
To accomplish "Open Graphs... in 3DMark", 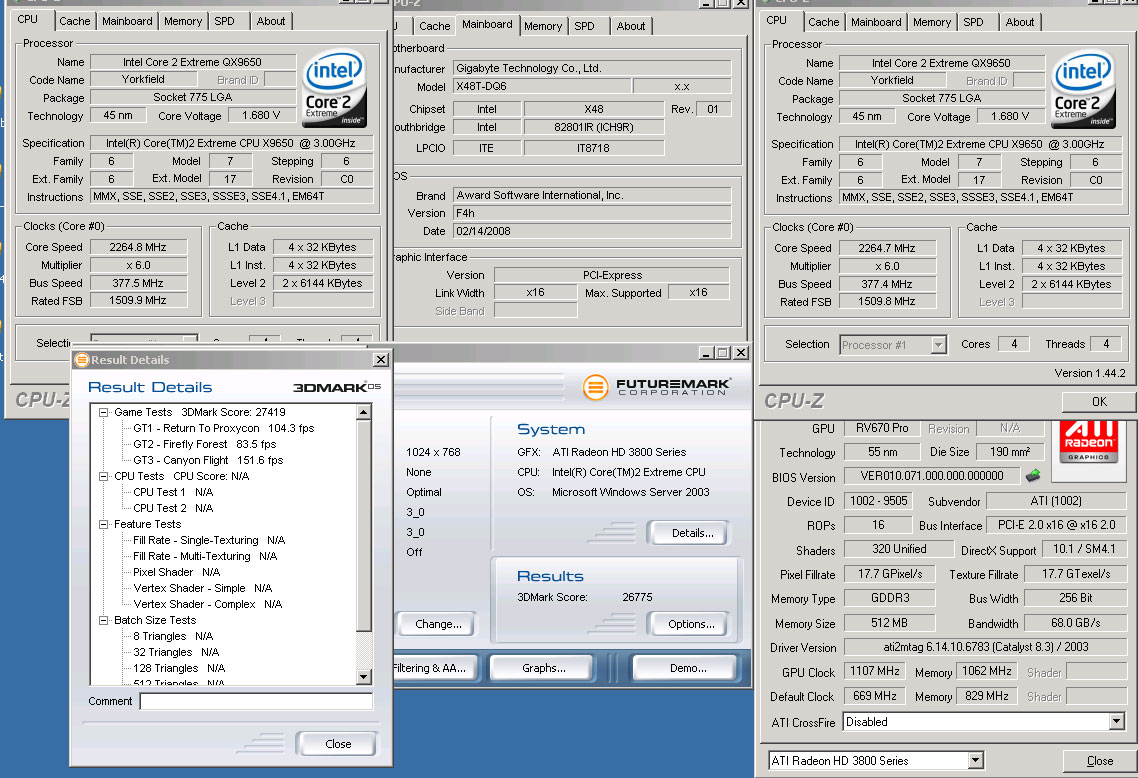I will (543, 668).
